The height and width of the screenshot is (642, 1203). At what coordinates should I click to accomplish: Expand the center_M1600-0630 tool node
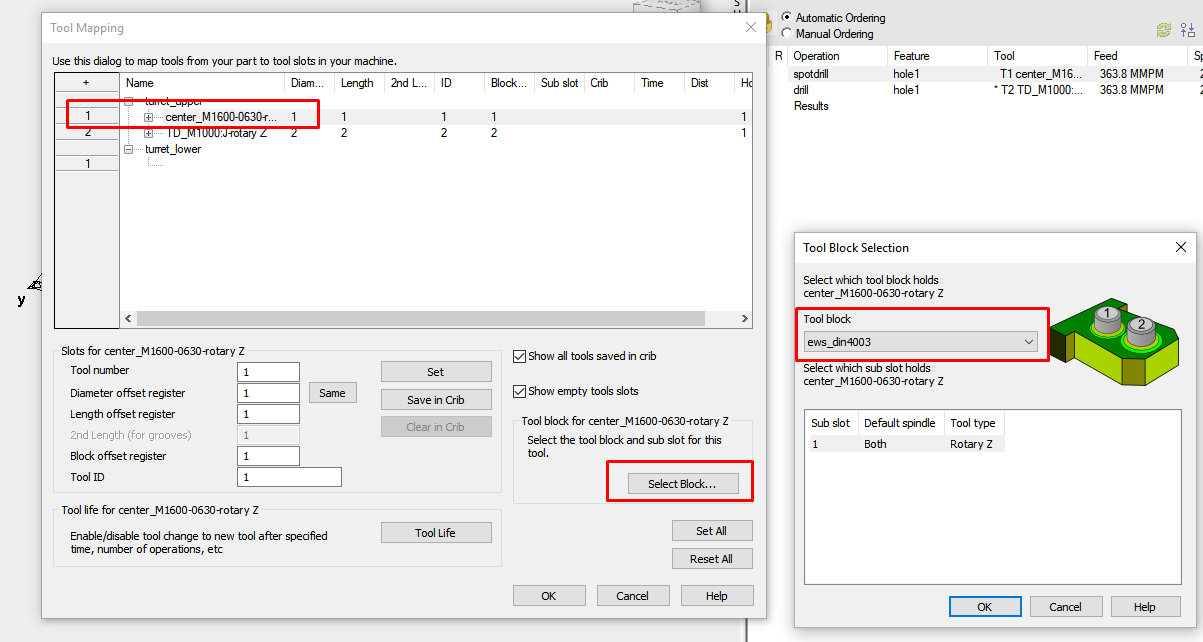pyautogui.click(x=148, y=117)
